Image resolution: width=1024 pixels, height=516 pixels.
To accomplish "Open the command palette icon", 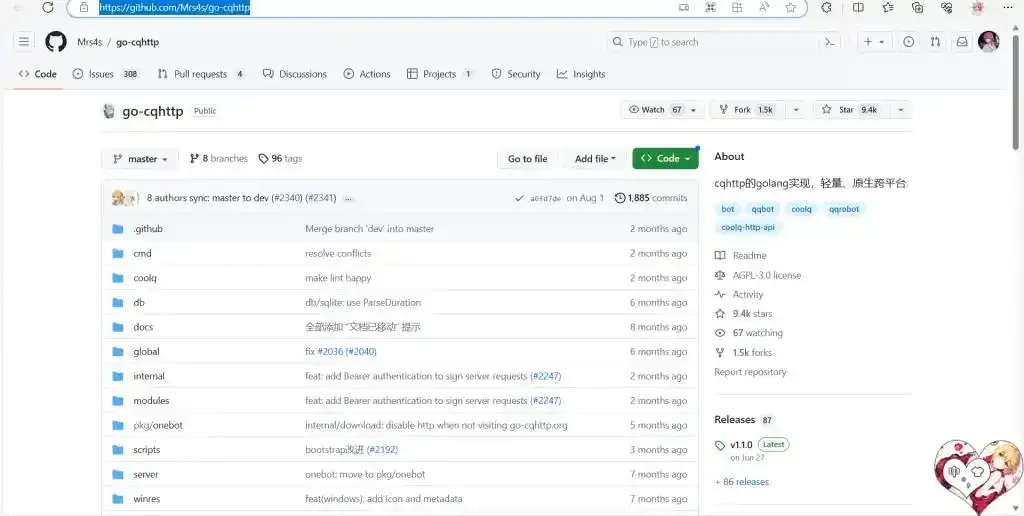I will 829,42.
